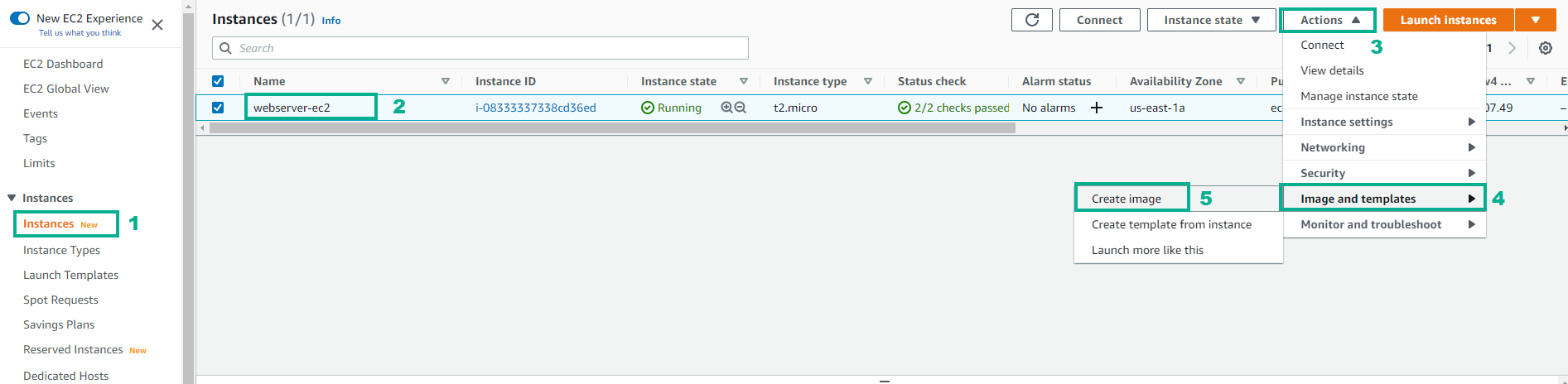Click the instances horizontal scrollbar thumb
Image resolution: width=1568 pixels, height=384 pixels.
[612, 128]
